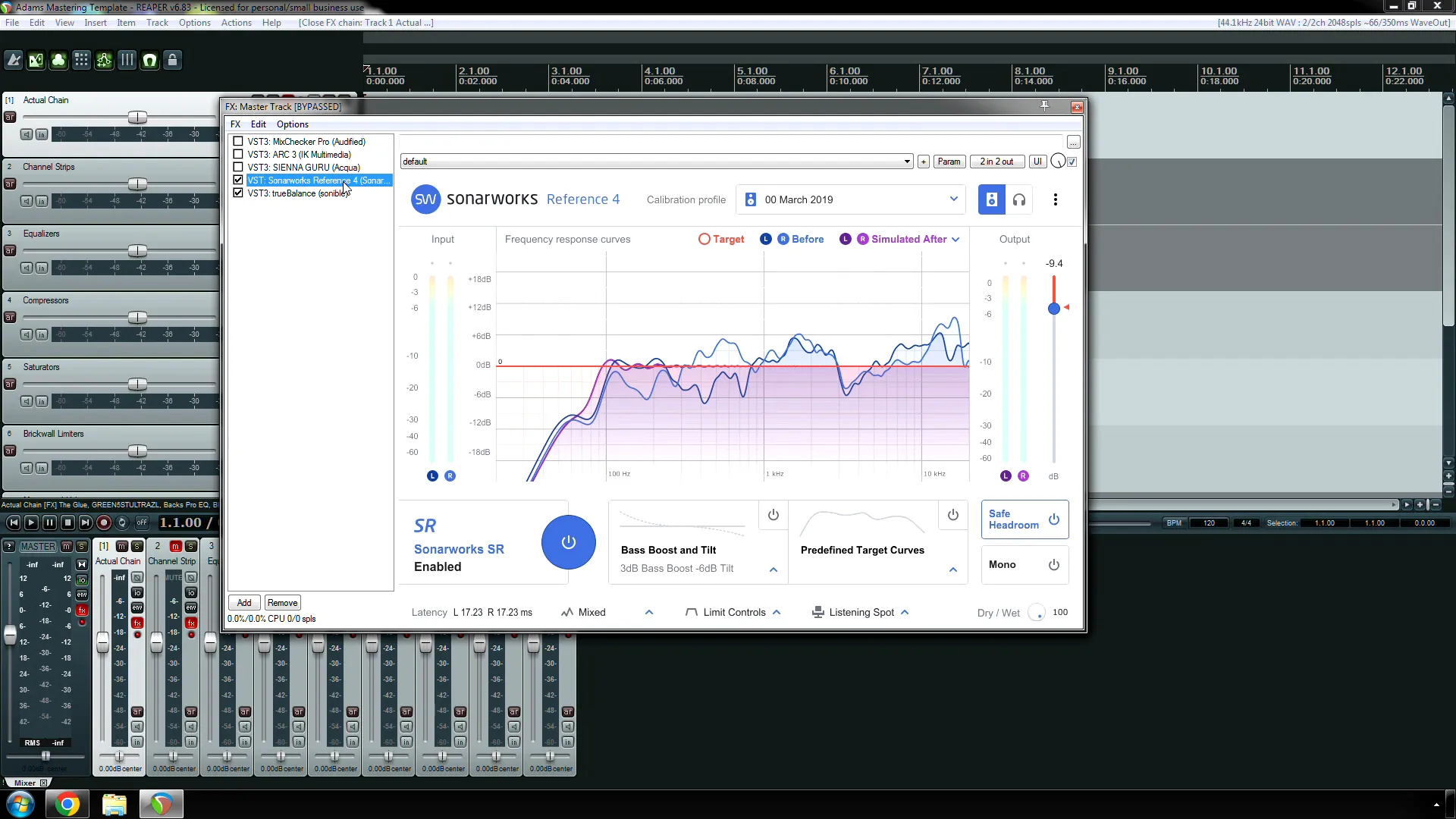Click the Remove plugin button

283,602
